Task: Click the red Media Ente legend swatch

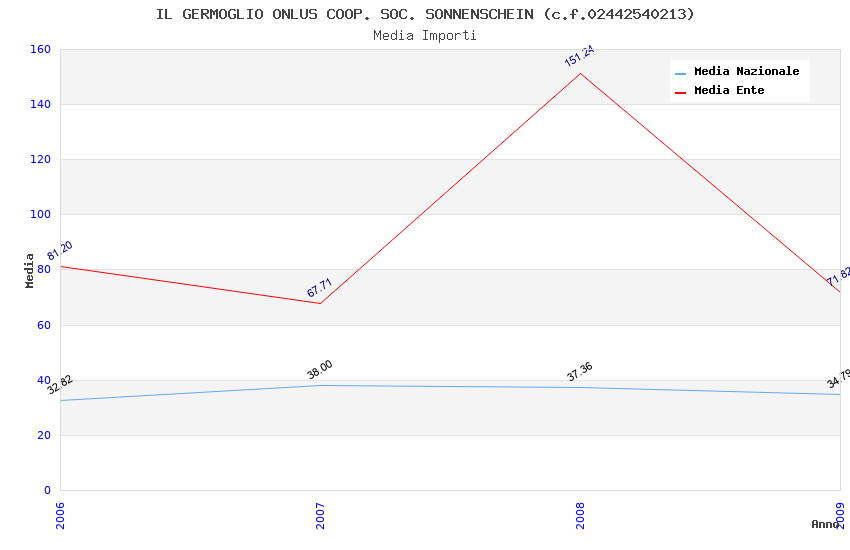Action: [680, 93]
